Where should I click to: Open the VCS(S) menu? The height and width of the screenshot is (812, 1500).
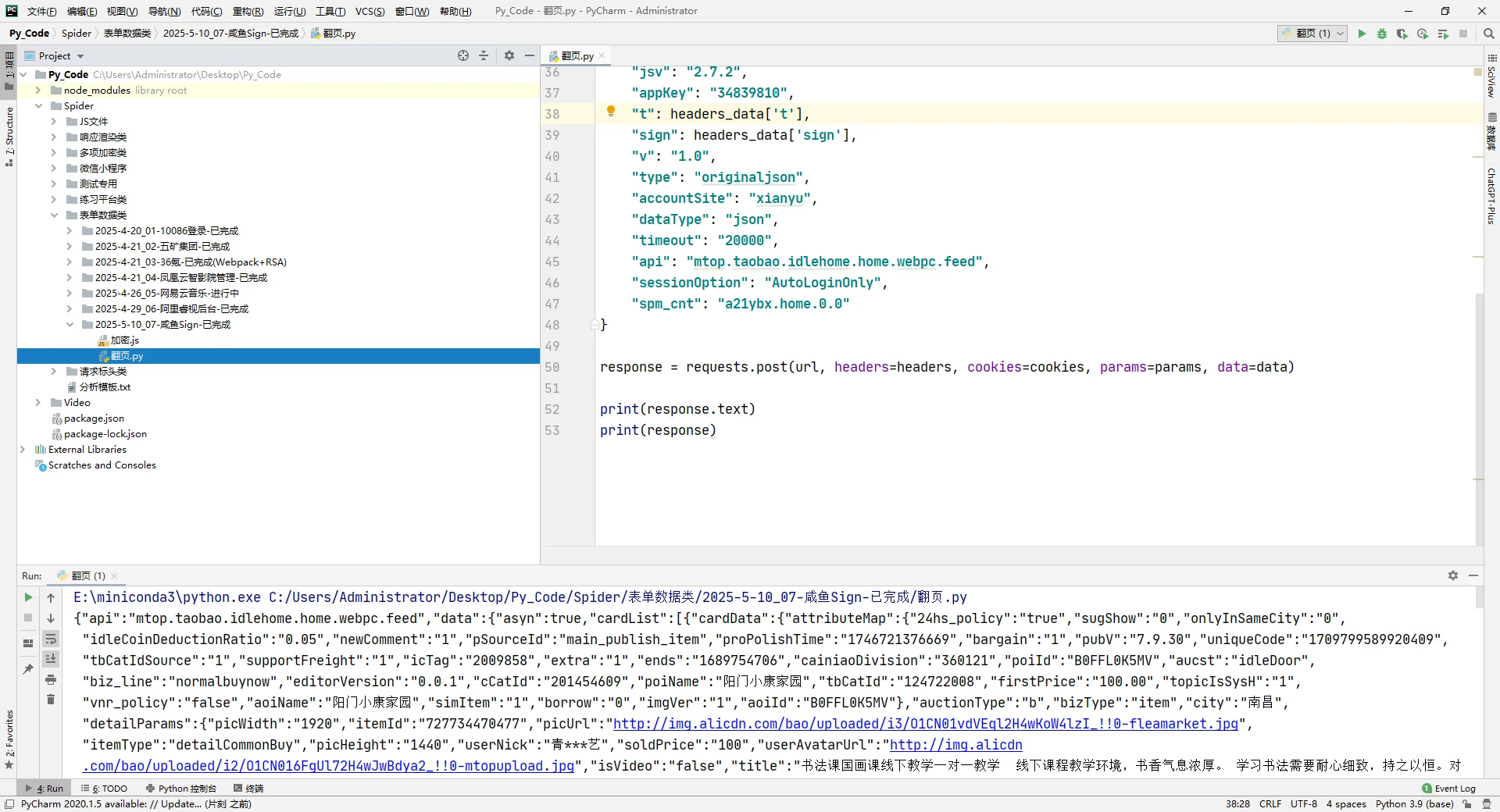tap(370, 11)
